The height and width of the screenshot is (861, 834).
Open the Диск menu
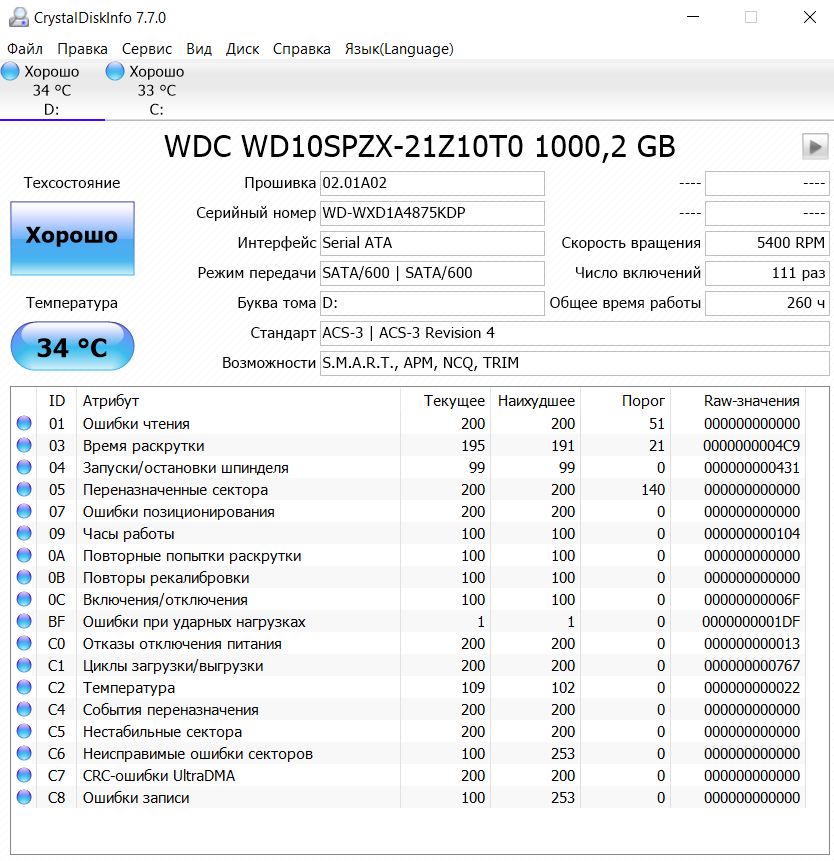[243, 49]
